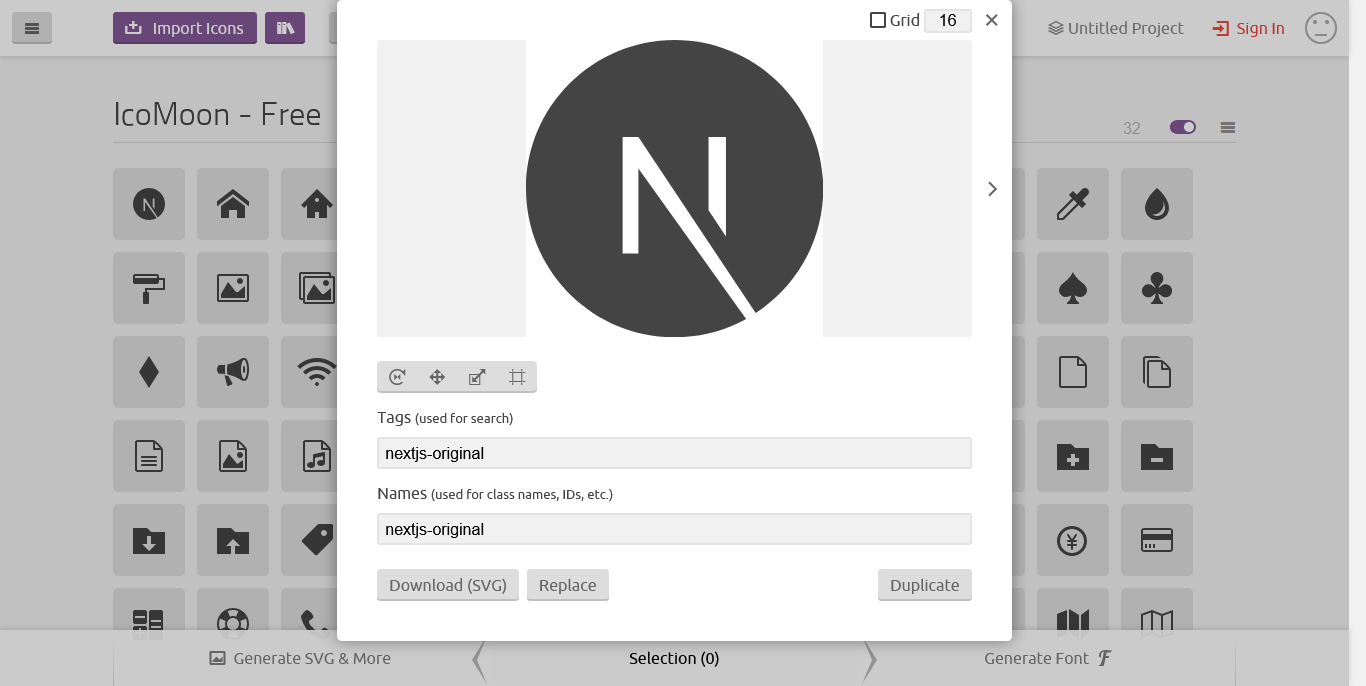This screenshot has width=1366, height=686.
Task: Click Download (SVG) button
Action: pyautogui.click(x=448, y=585)
